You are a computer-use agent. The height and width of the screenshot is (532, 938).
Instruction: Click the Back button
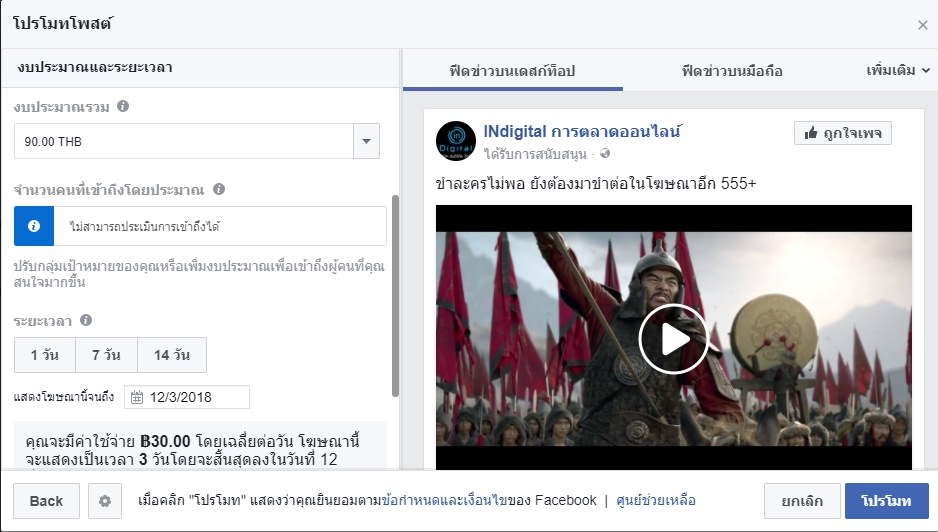pos(47,501)
